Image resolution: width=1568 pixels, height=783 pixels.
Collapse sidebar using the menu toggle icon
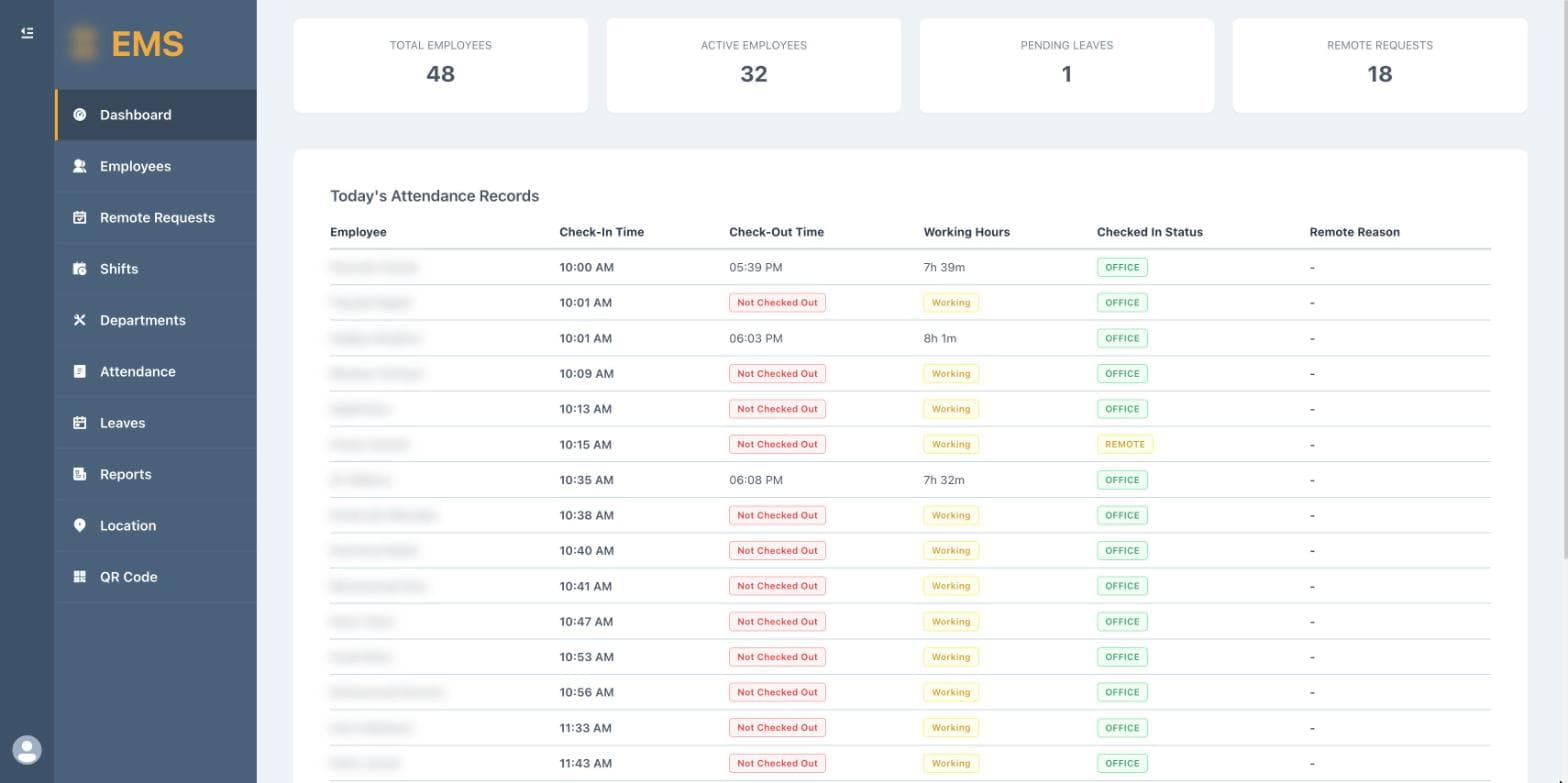(x=27, y=33)
